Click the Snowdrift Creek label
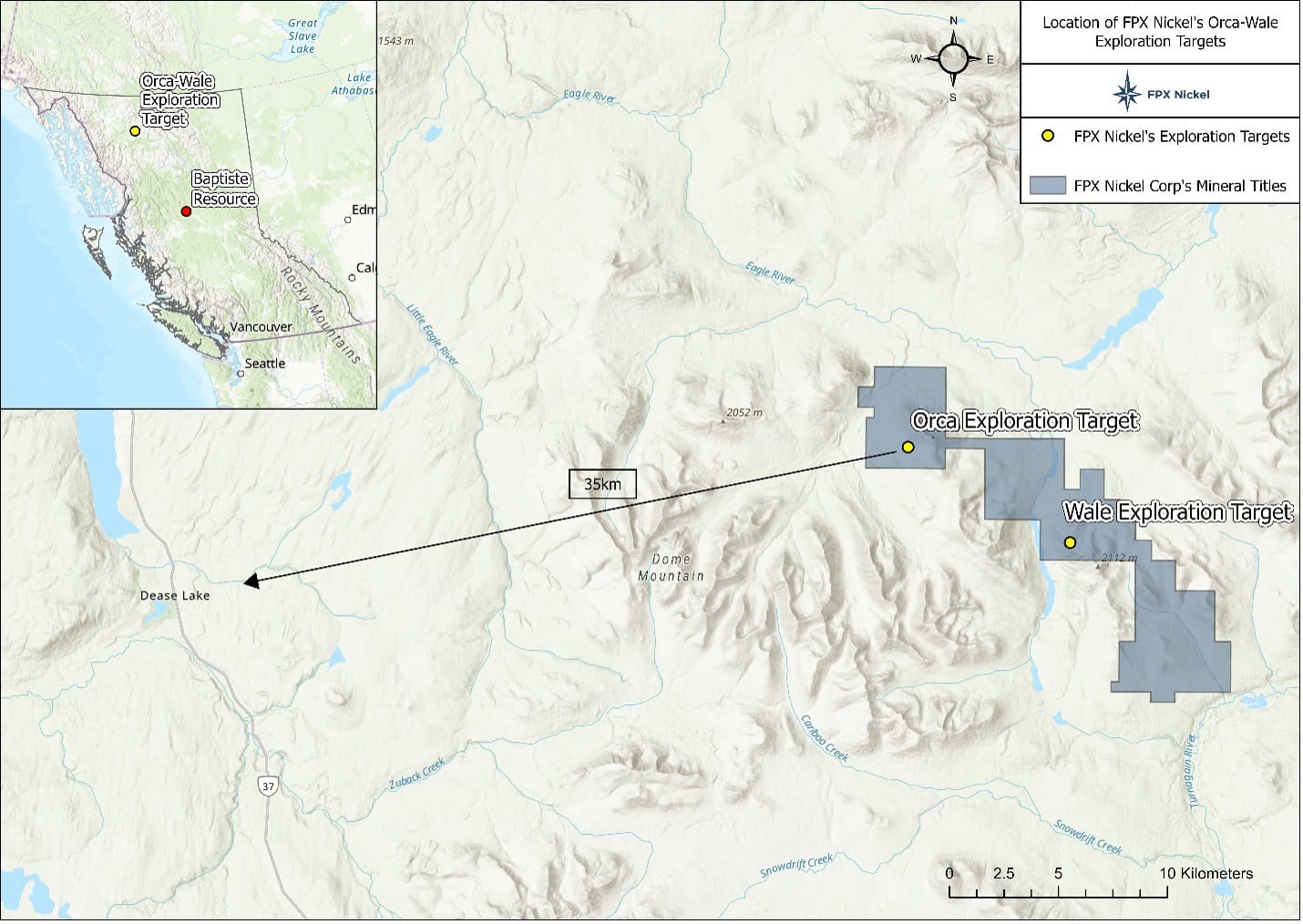 (796, 867)
